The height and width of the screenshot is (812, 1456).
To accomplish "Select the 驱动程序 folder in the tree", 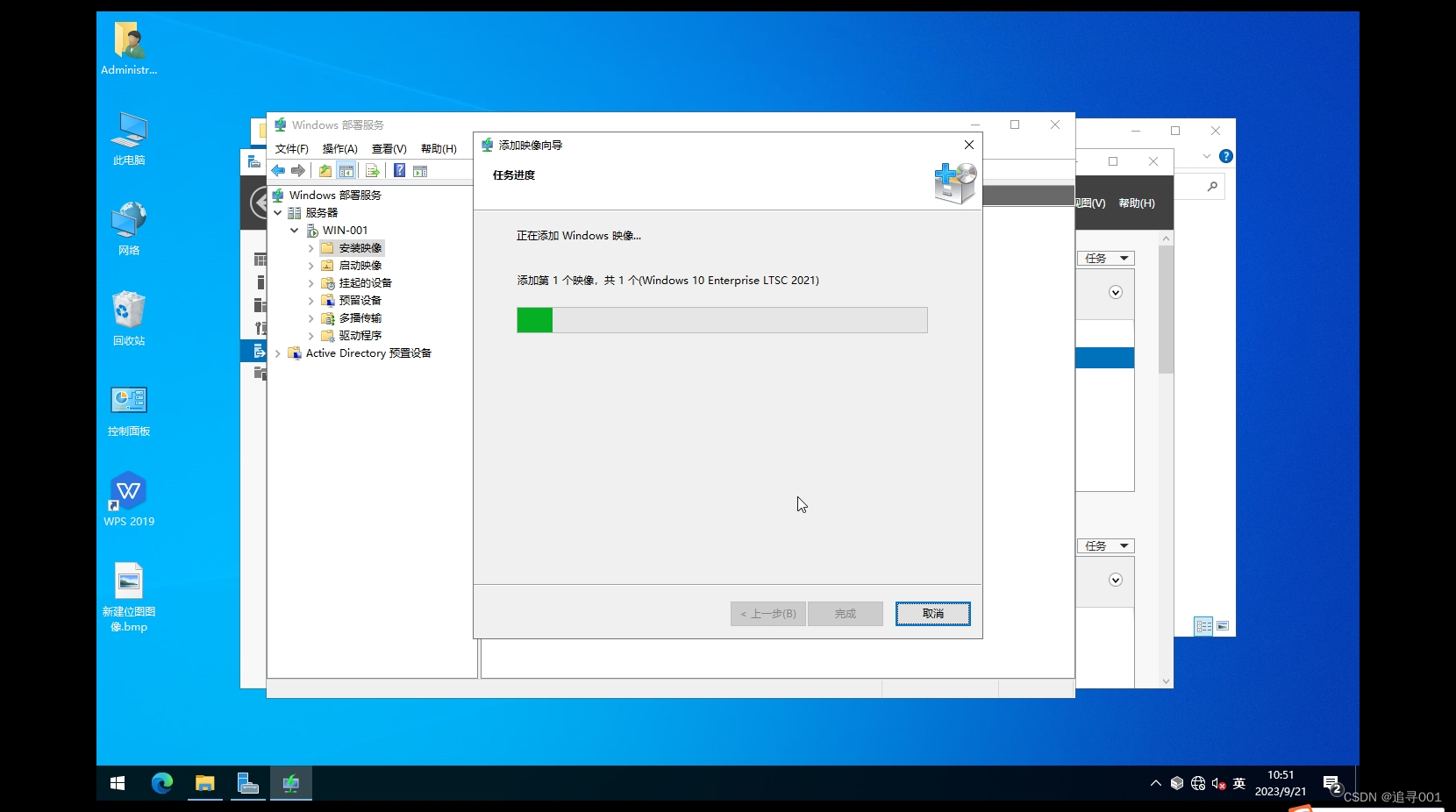I will click(x=360, y=336).
